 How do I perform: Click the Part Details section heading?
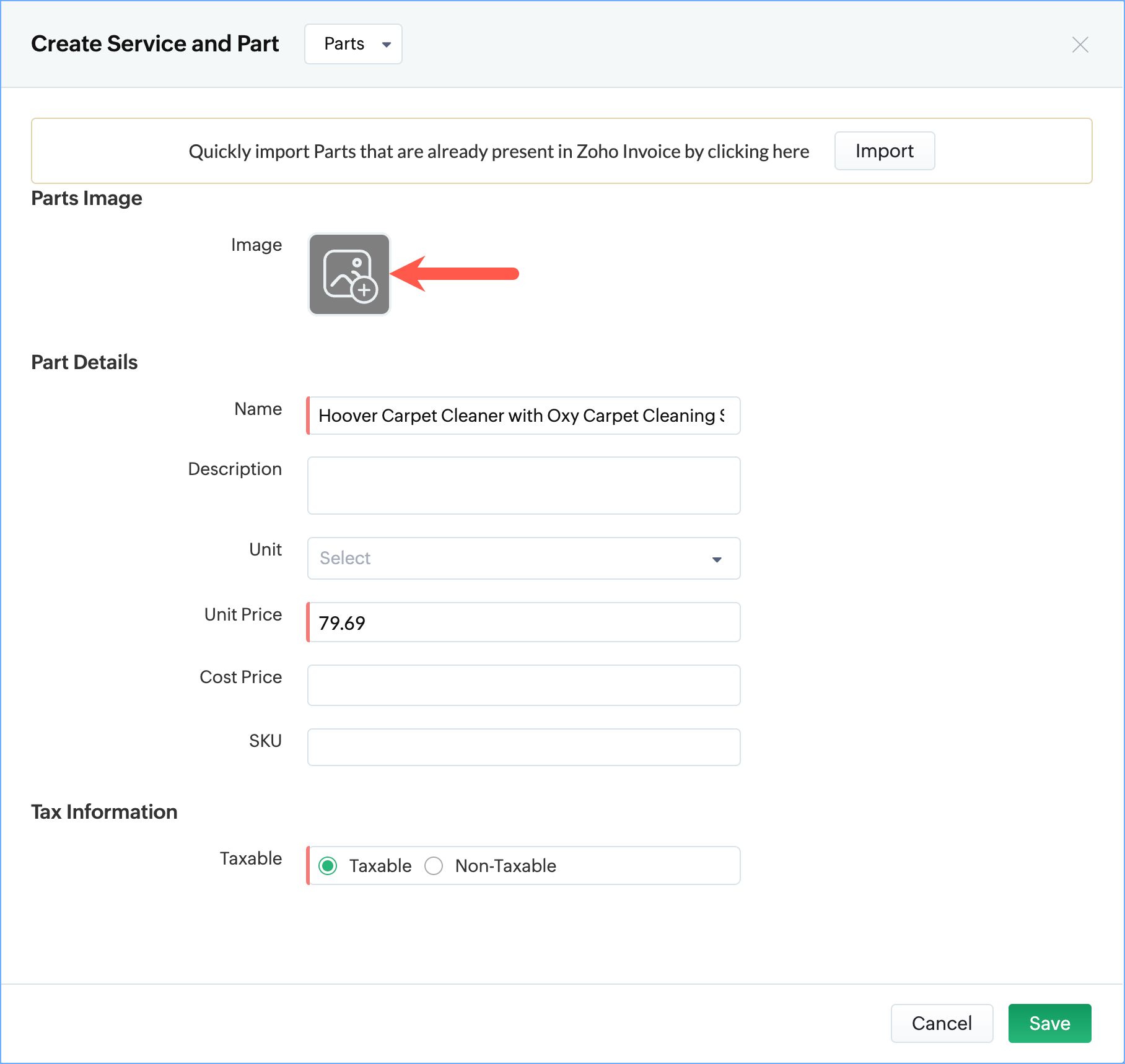[x=84, y=362]
